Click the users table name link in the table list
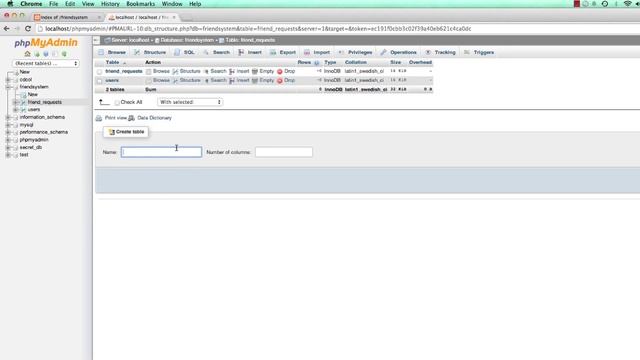This screenshot has width=640, height=360. [x=112, y=80]
